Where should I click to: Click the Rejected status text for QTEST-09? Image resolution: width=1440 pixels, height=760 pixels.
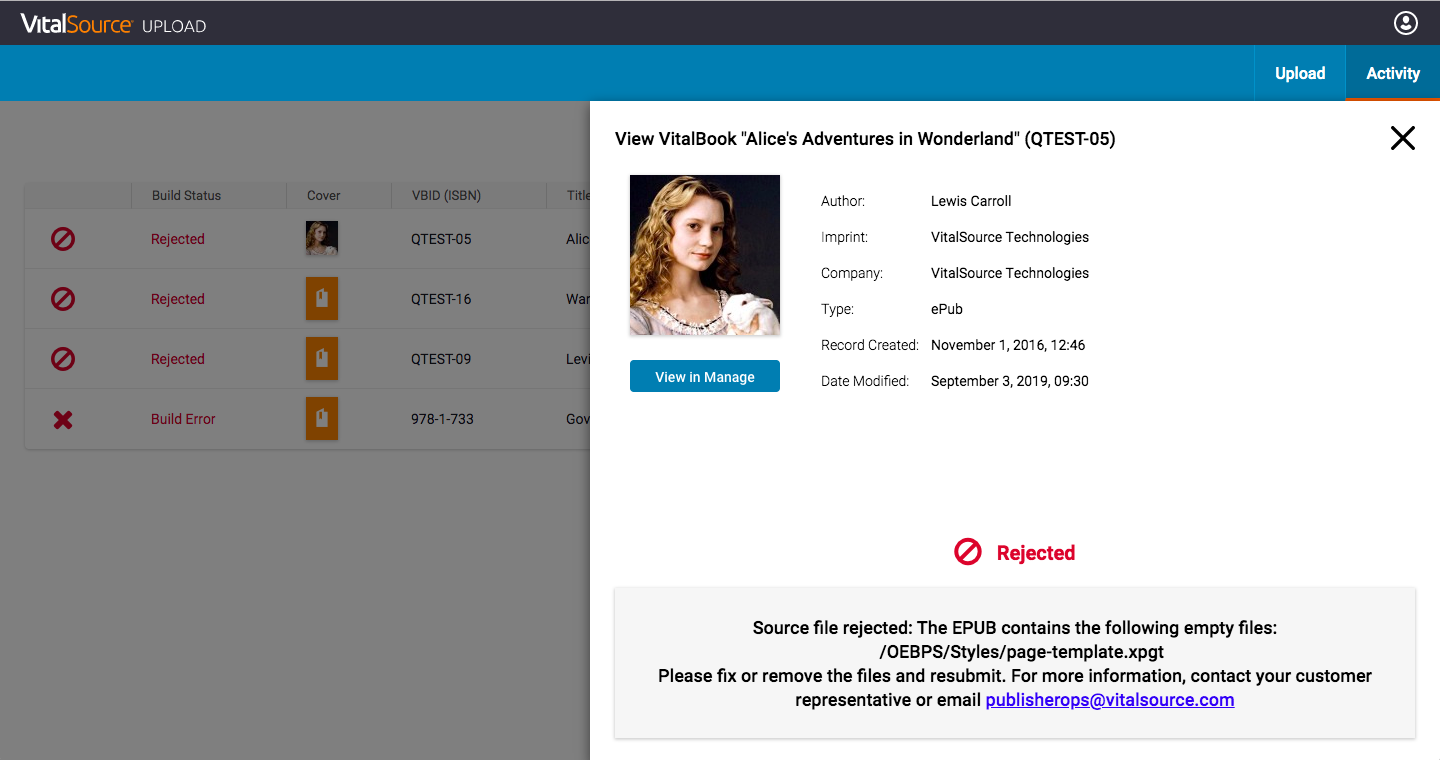click(178, 359)
